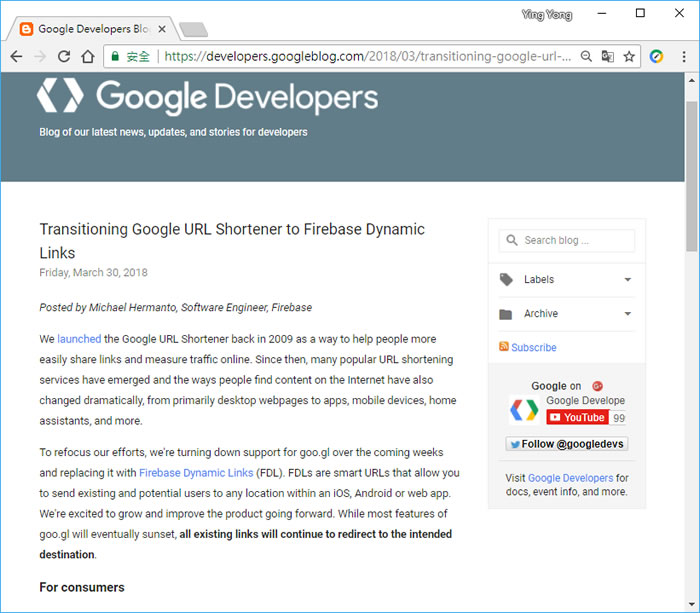
Task: Click the Google Developers header title
Action: click(237, 97)
